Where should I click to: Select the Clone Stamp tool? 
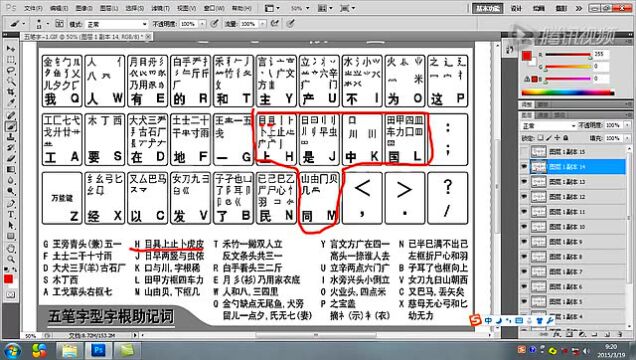pos(11,137)
